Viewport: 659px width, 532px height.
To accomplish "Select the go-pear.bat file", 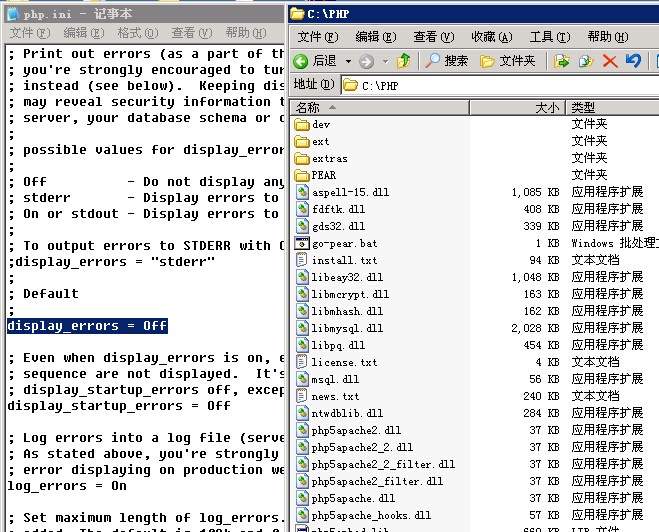I will pyautogui.click(x=344, y=243).
